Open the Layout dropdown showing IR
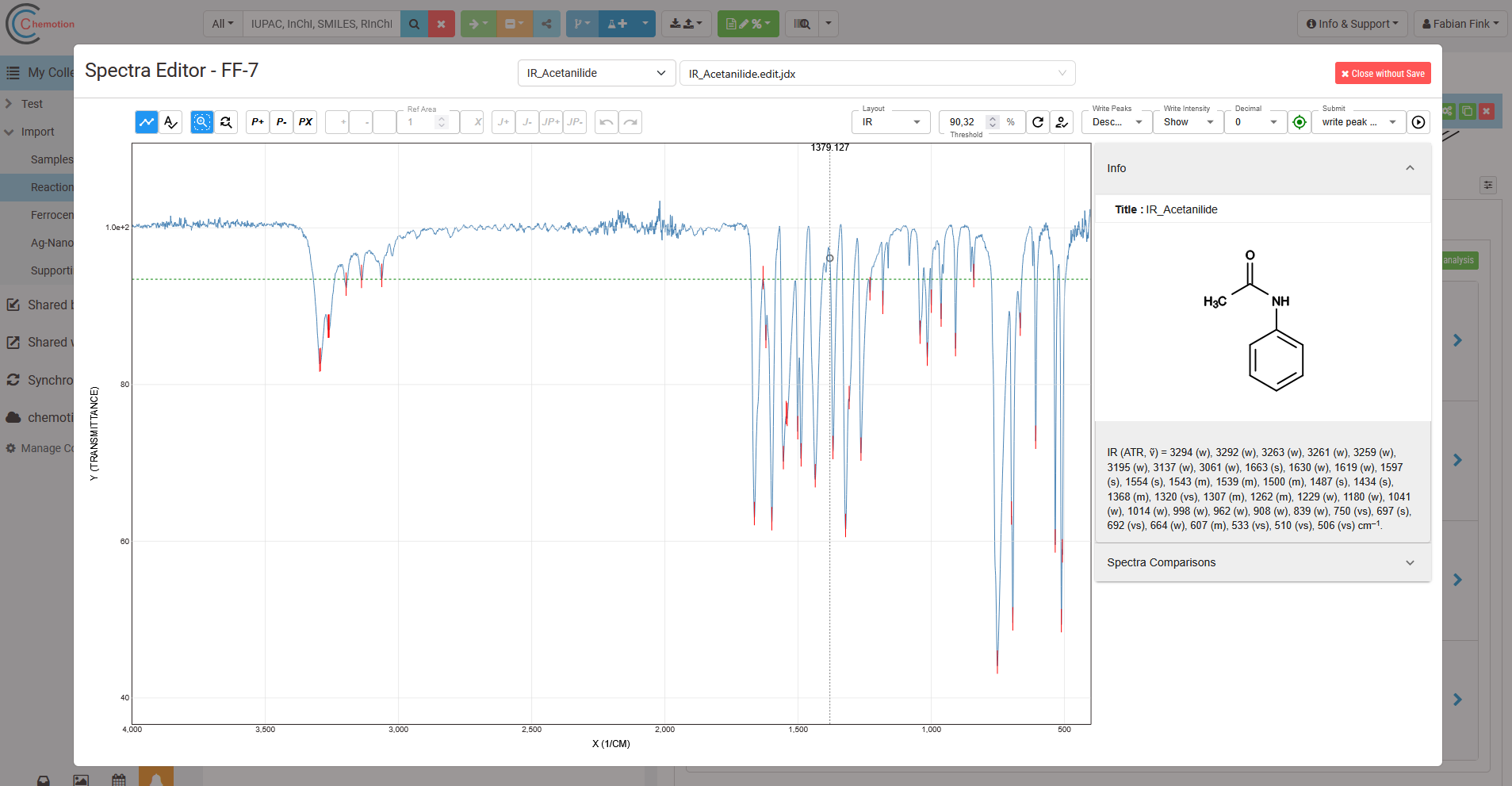Image resolution: width=1512 pixels, height=786 pixels. 890,122
